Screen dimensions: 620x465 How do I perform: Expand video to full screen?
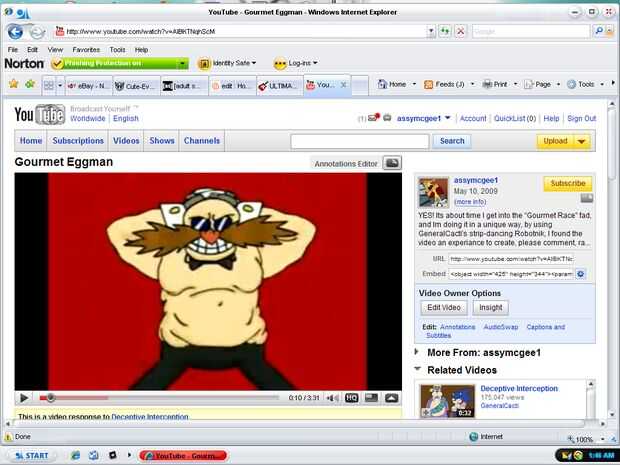391,398
